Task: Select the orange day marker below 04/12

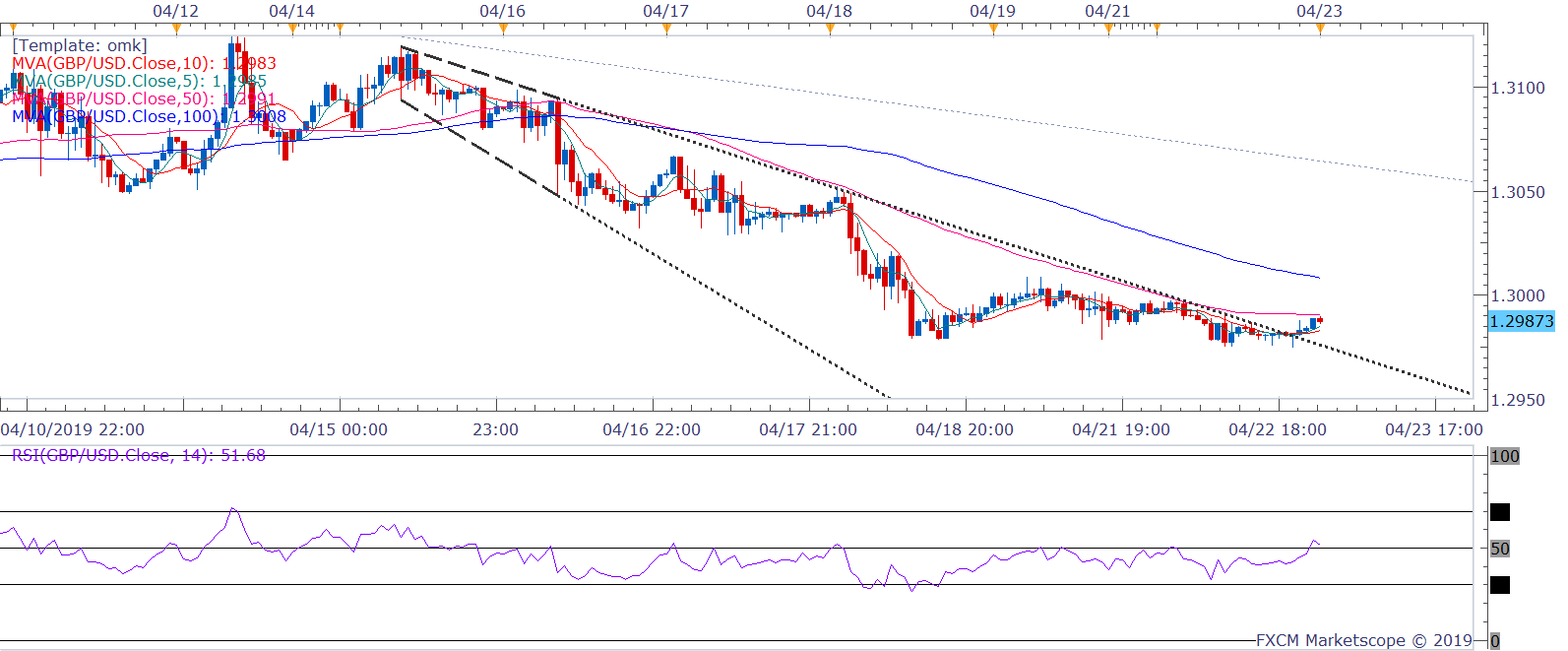Action: [x=176, y=29]
